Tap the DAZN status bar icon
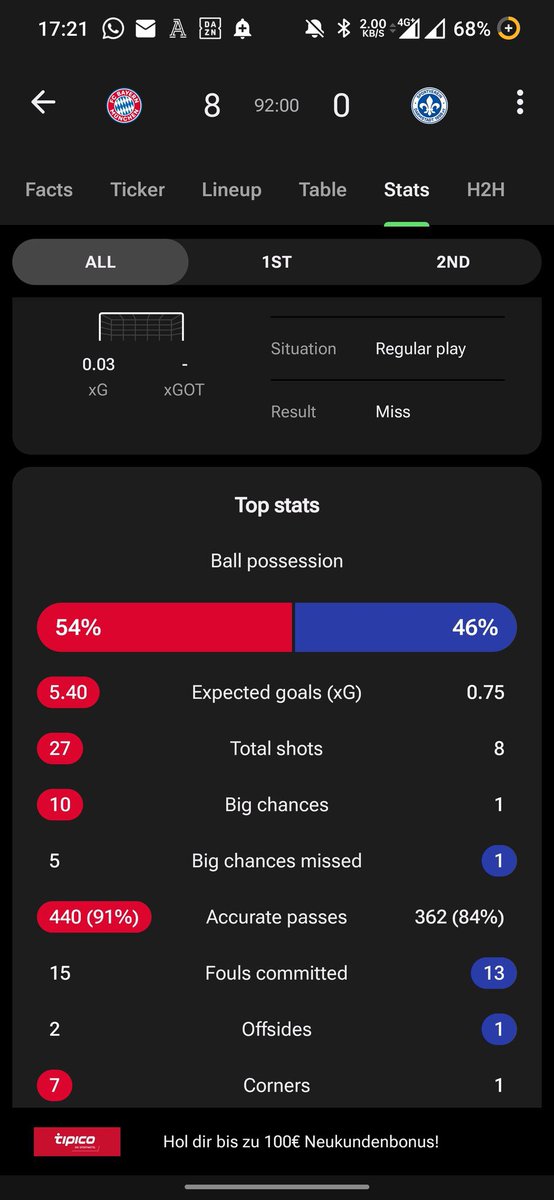Viewport: 554px width, 1200px height. point(210,29)
